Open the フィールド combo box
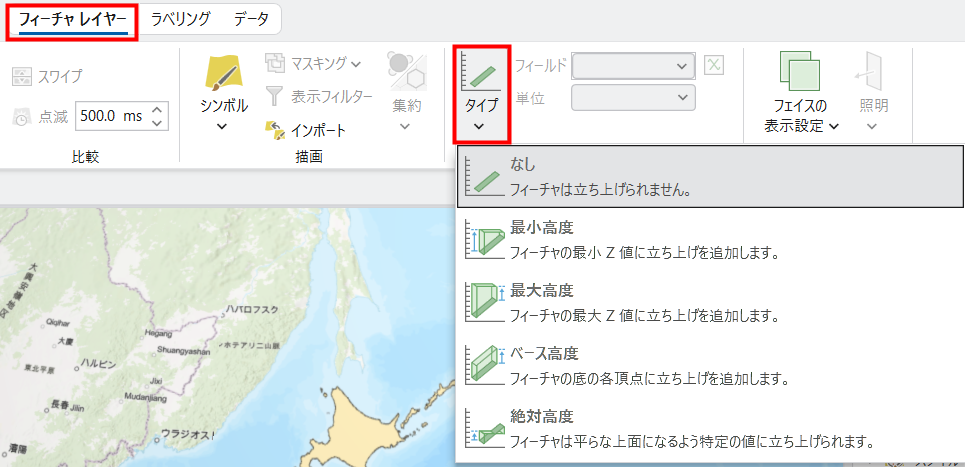 coord(633,66)
